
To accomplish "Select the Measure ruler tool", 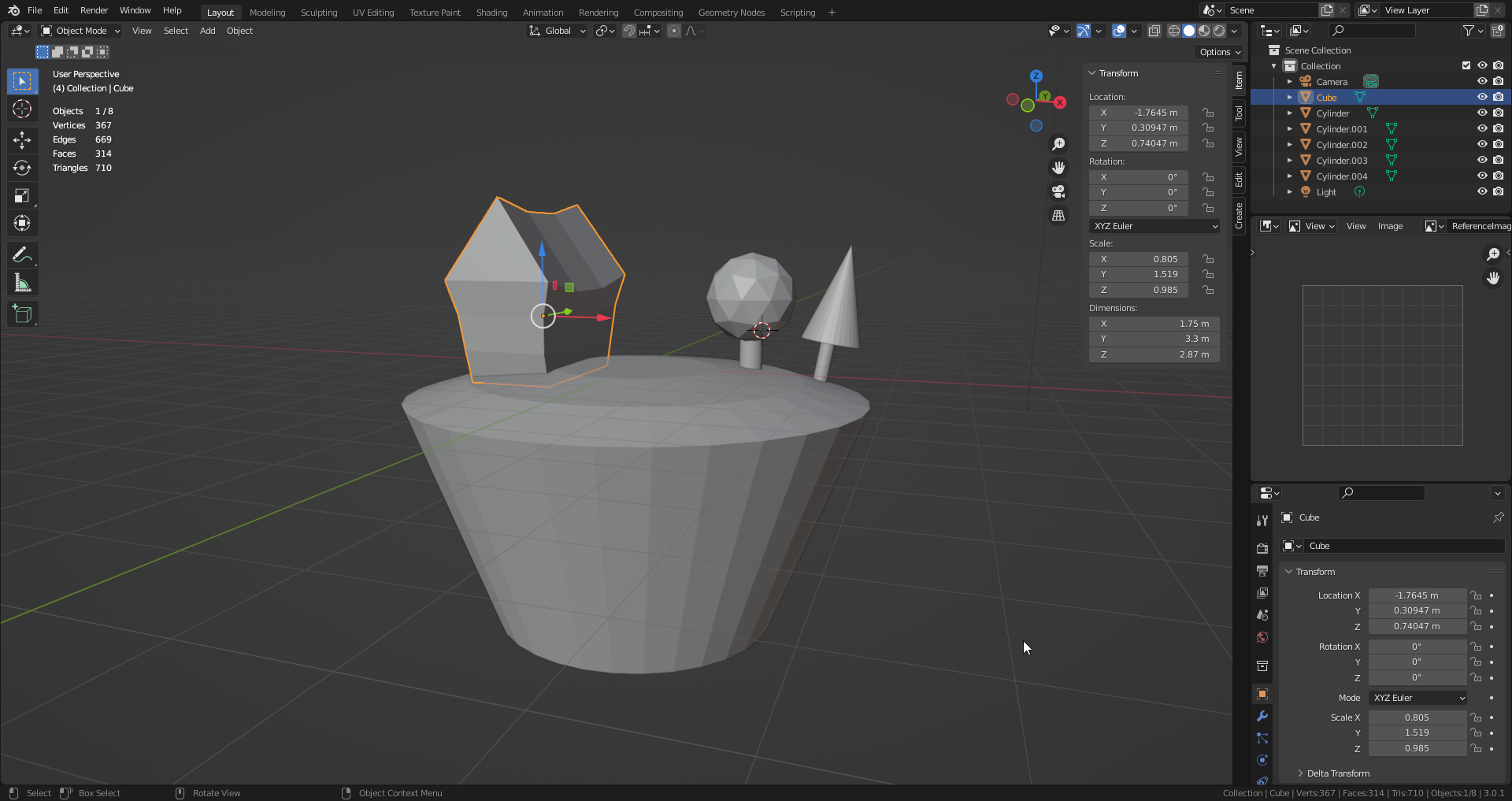I will (22, 283).
